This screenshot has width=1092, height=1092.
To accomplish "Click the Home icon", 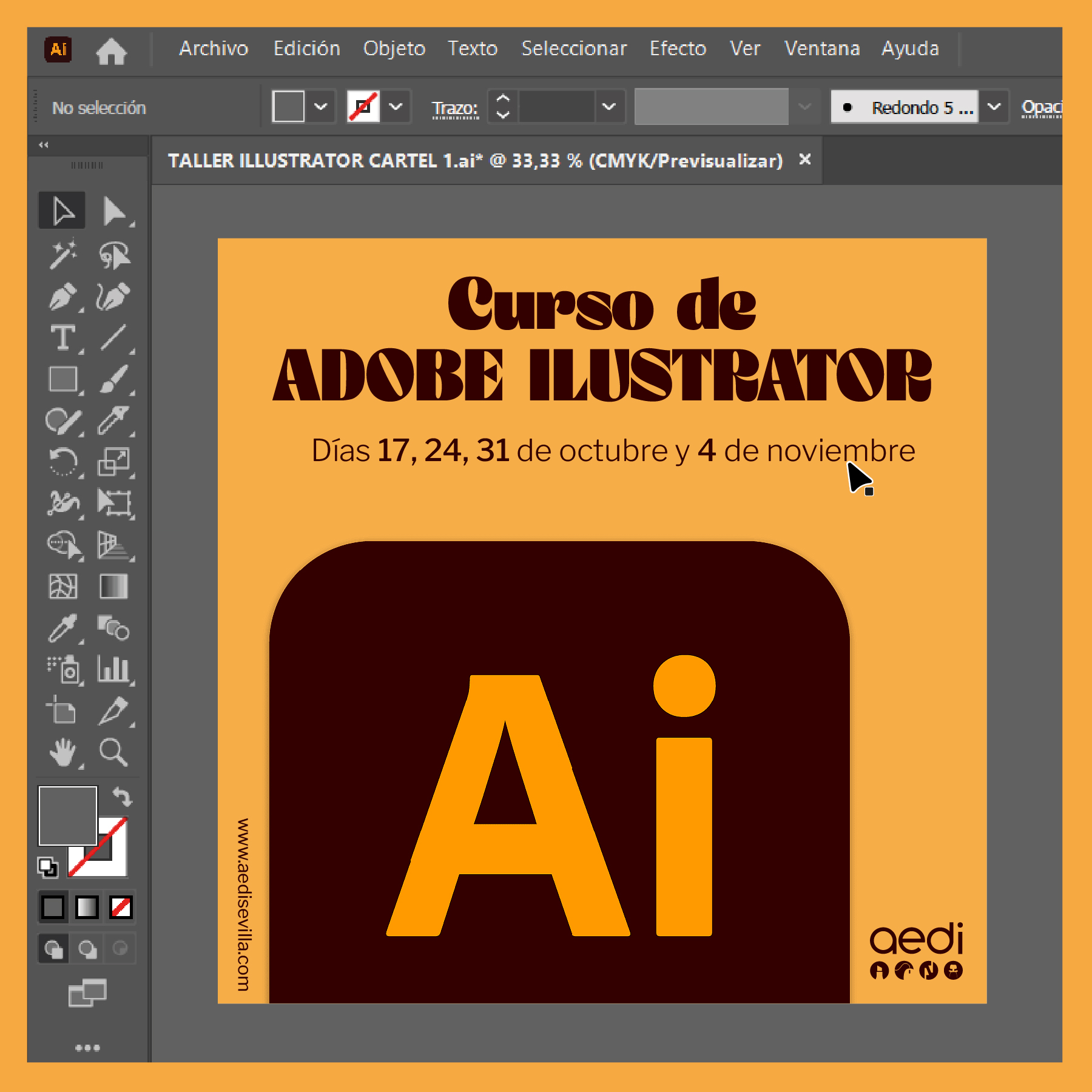I will tap(111, 50).
